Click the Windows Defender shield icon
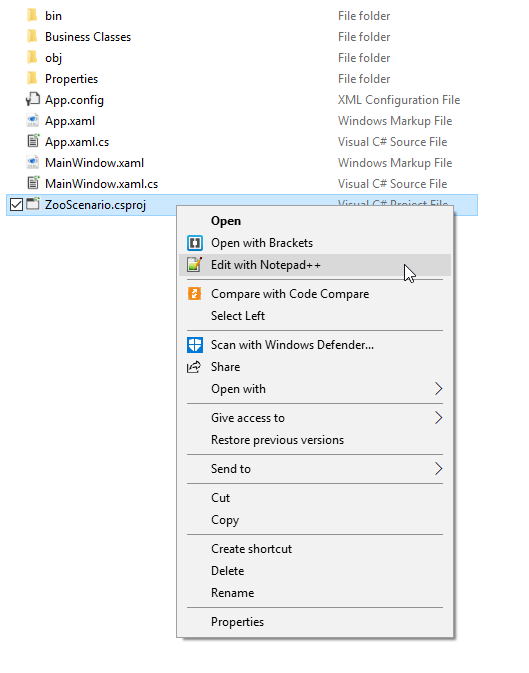 click(195, 345)
